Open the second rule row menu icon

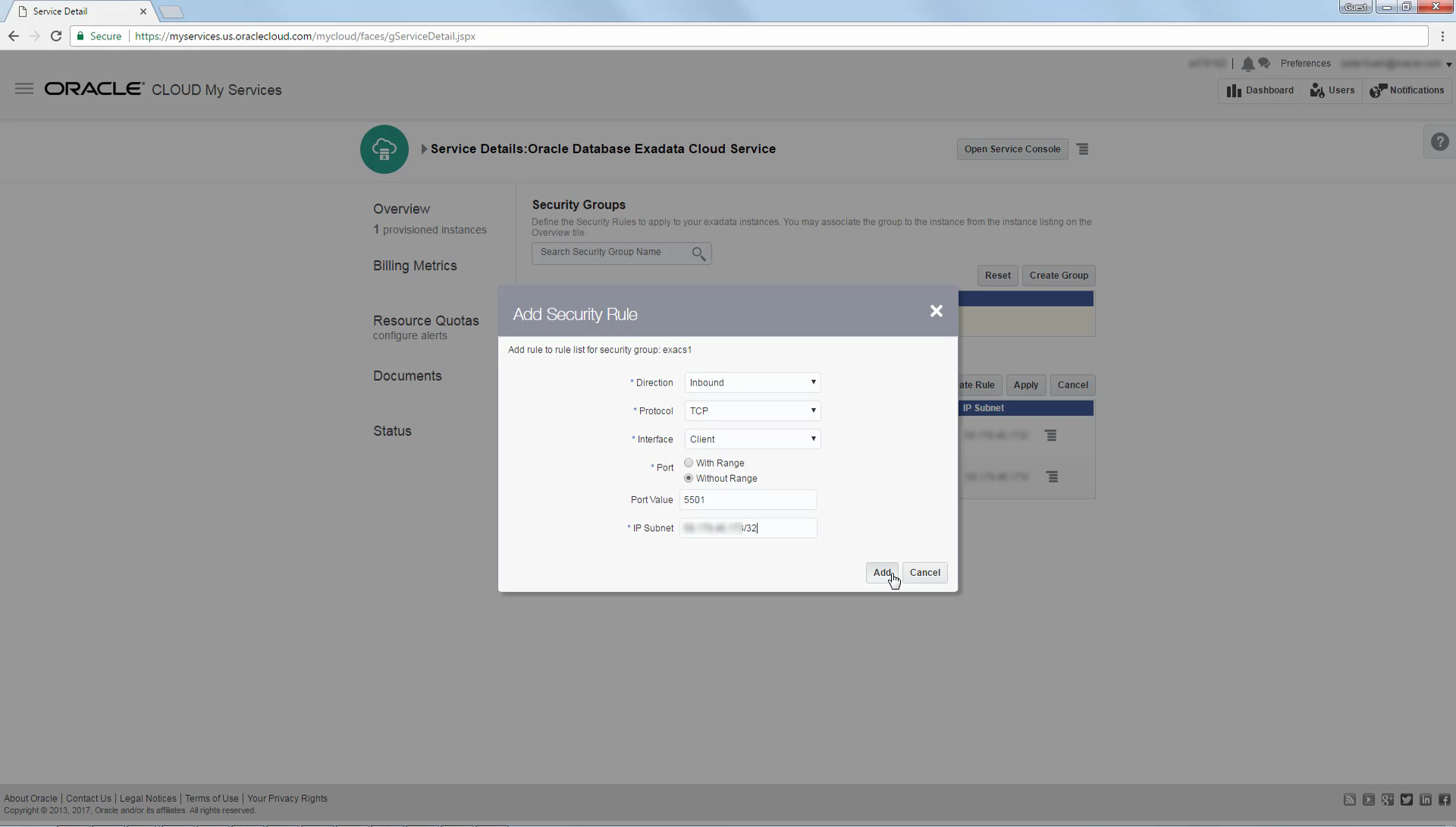click(1052, 476)
